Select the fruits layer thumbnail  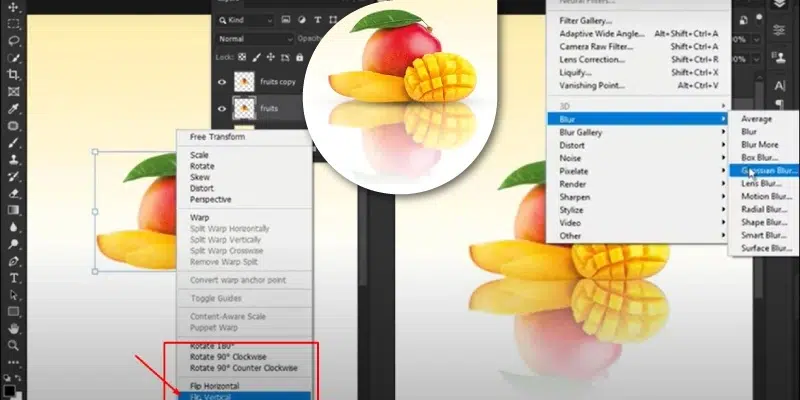[x=244, y=109]
